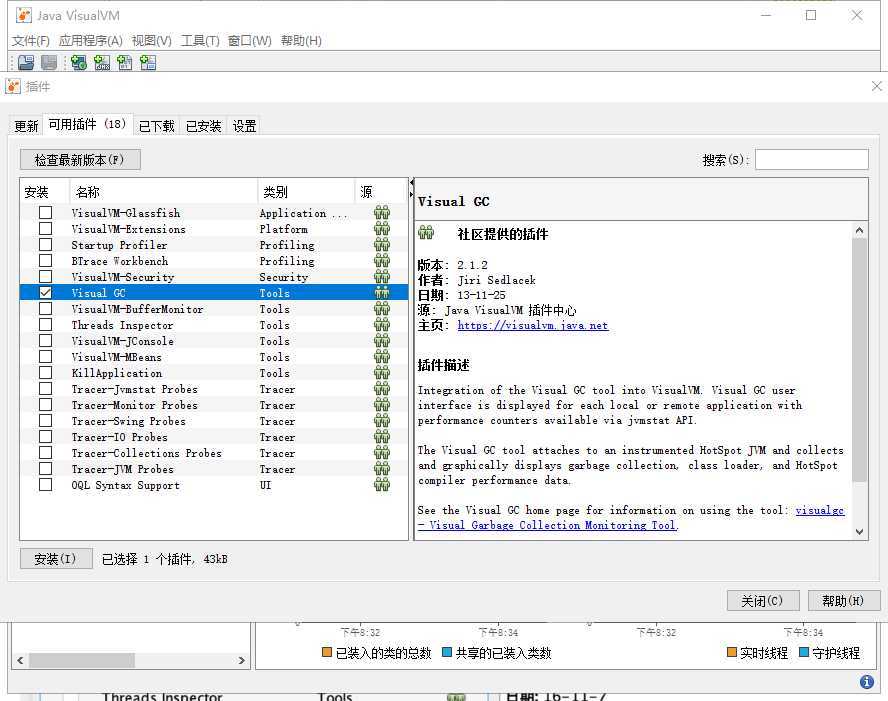Click the source icon in VisualVM-JConsole row

pos(382,341)
